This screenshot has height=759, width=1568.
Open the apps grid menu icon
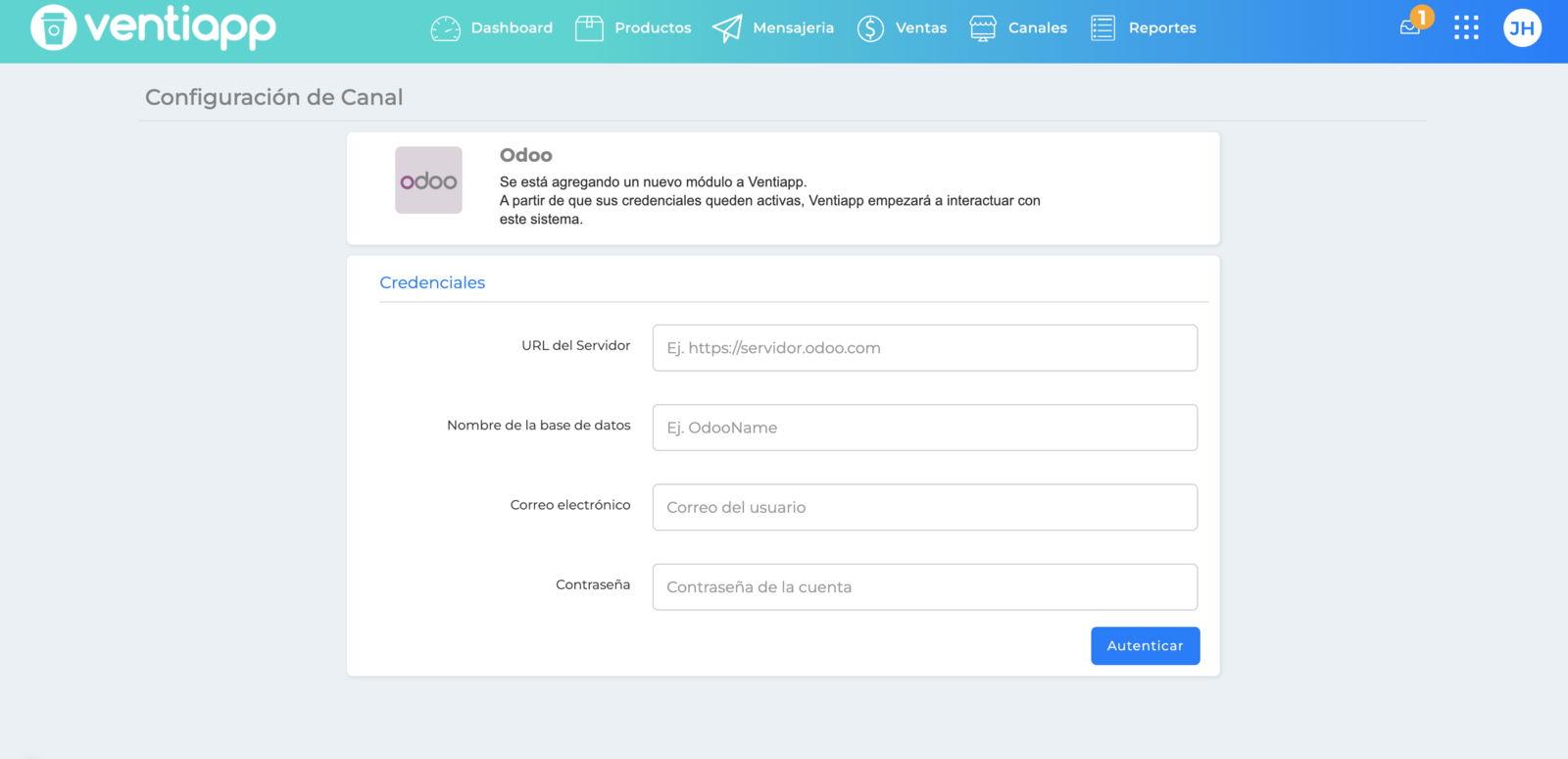click(x=1466, y=27)
